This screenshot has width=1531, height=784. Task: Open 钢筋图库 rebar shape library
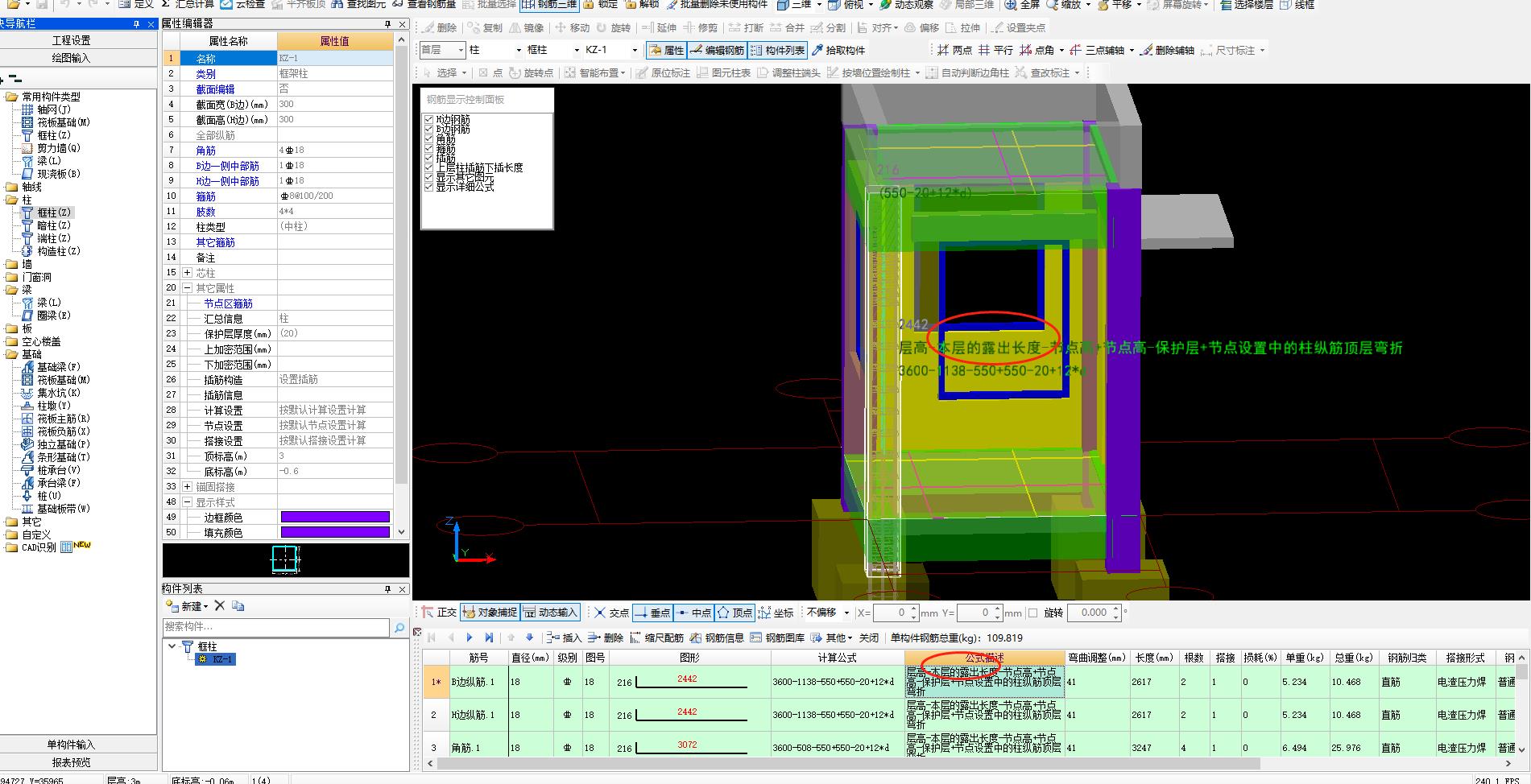pyautogui.click(x=777, y=638)
